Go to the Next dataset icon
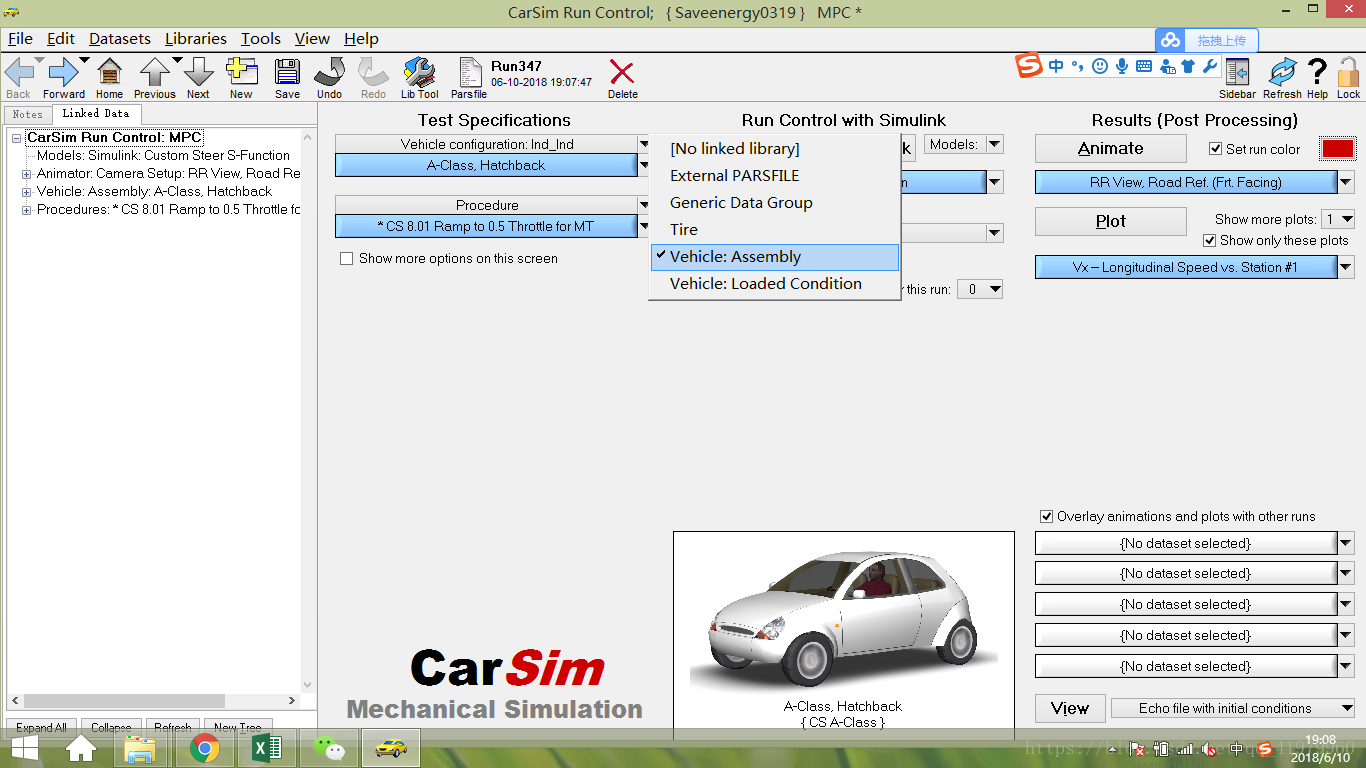1366x768 pixels. point(198,72)
